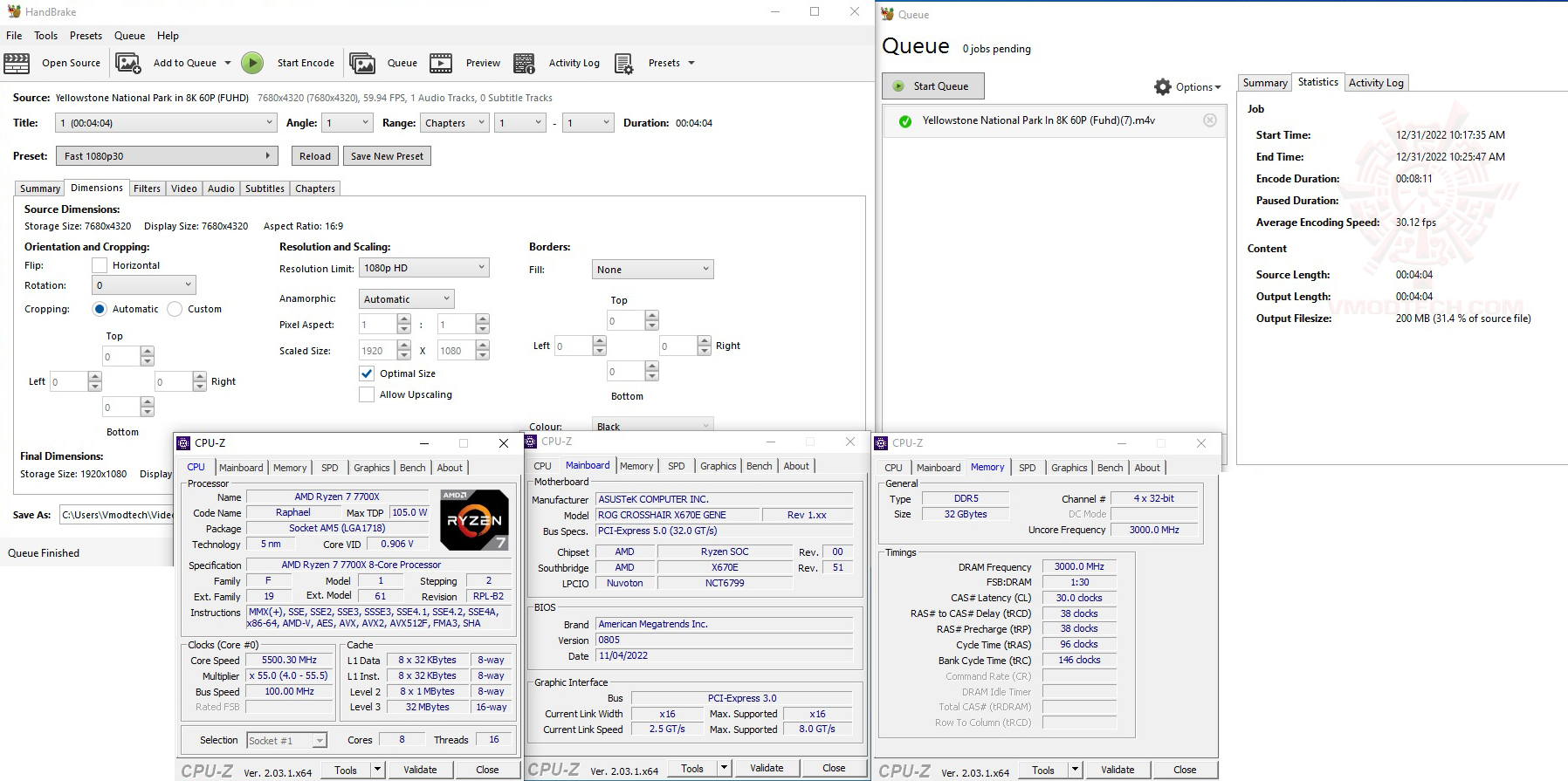Open the Angle dropdown
Image resolution: width=1568 pixels, height=781 pixels.
pos(347,123)
